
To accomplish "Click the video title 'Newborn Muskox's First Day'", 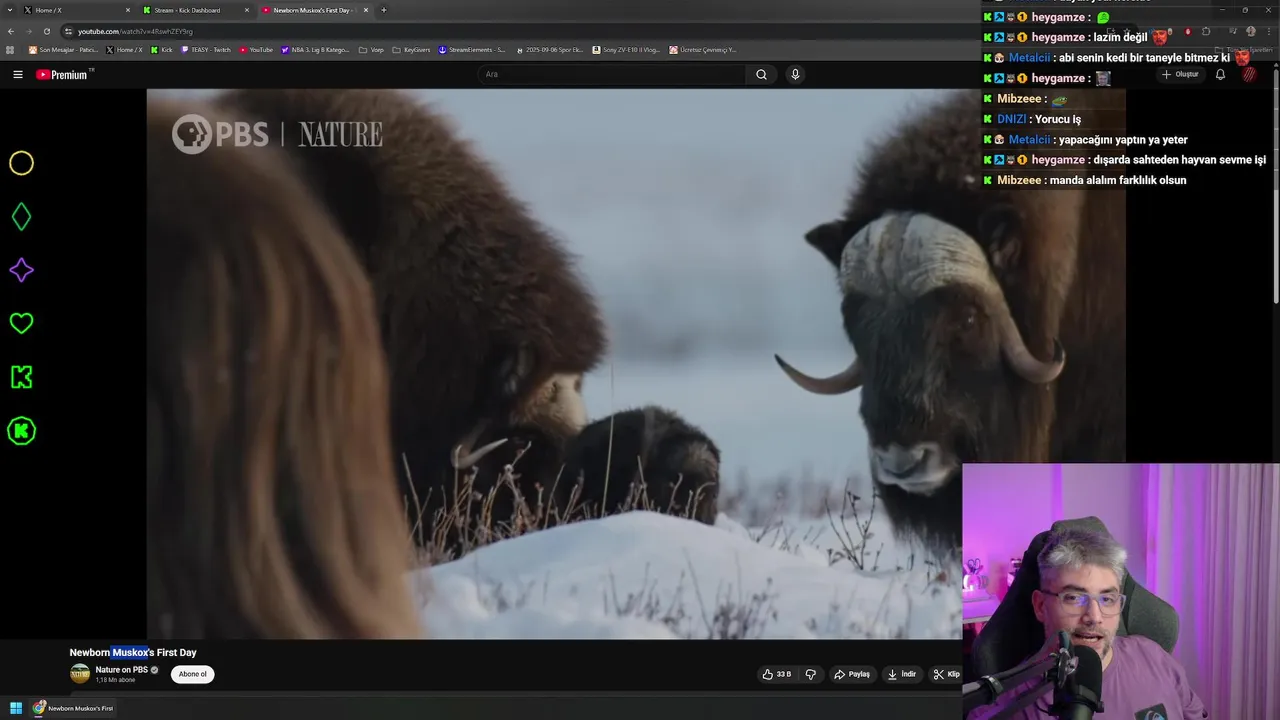I will coord(133,652).
